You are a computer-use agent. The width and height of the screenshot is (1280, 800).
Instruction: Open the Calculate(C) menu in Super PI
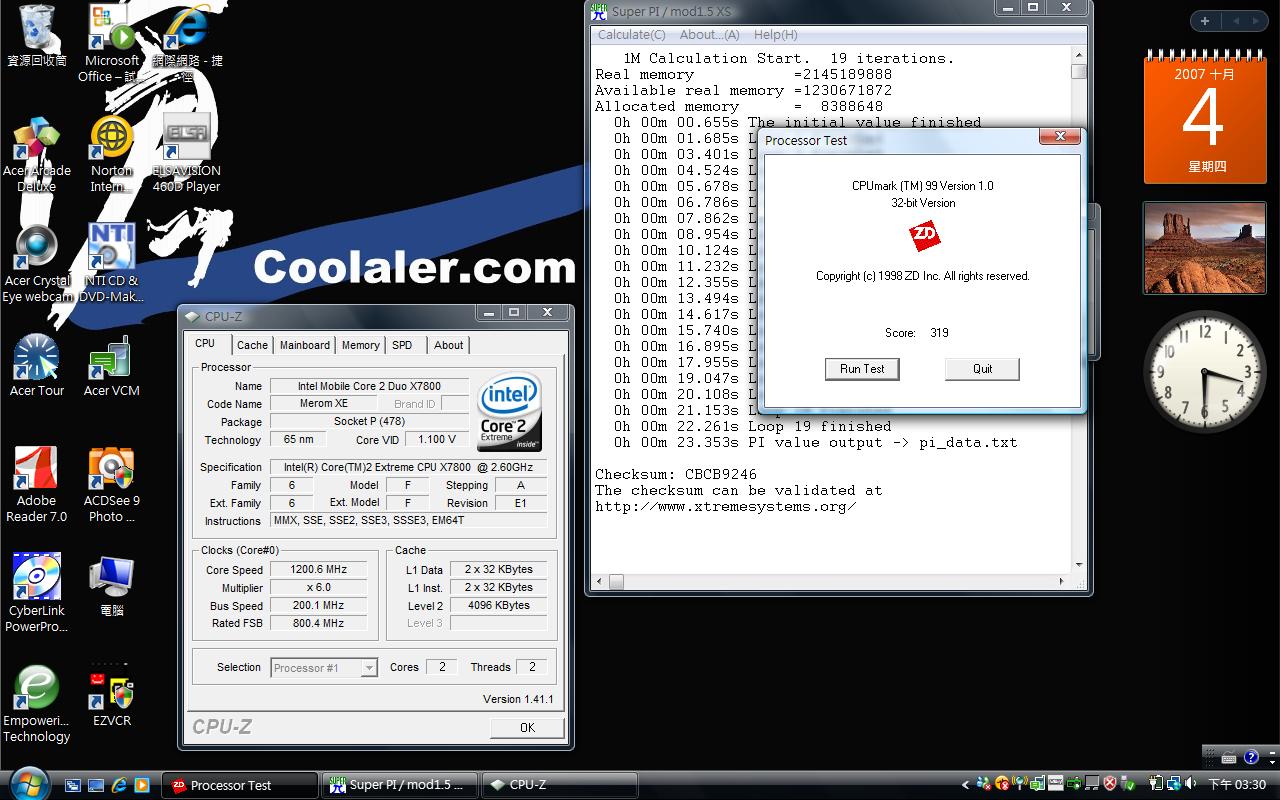632,34
